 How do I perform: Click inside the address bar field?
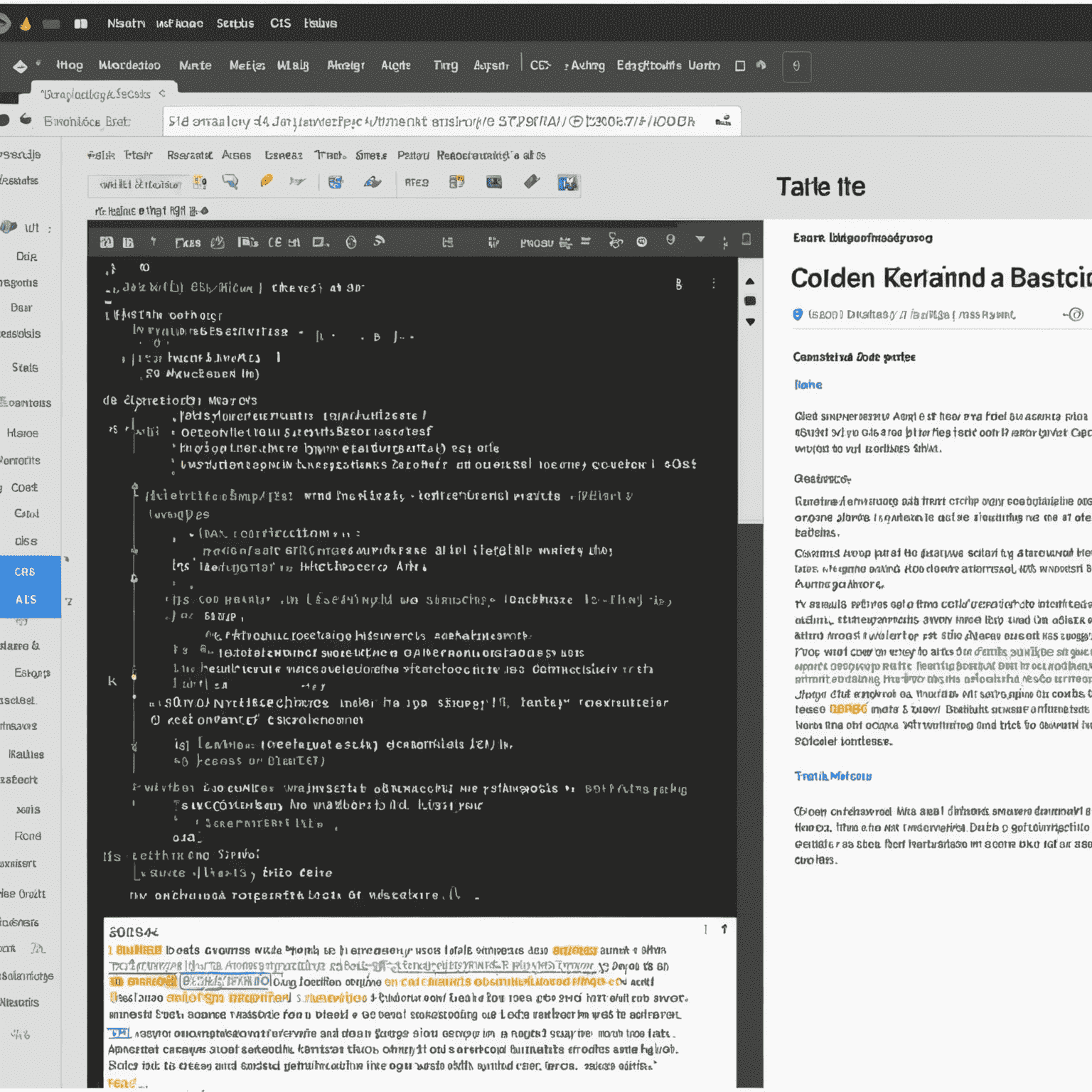(x=451, y=121)
